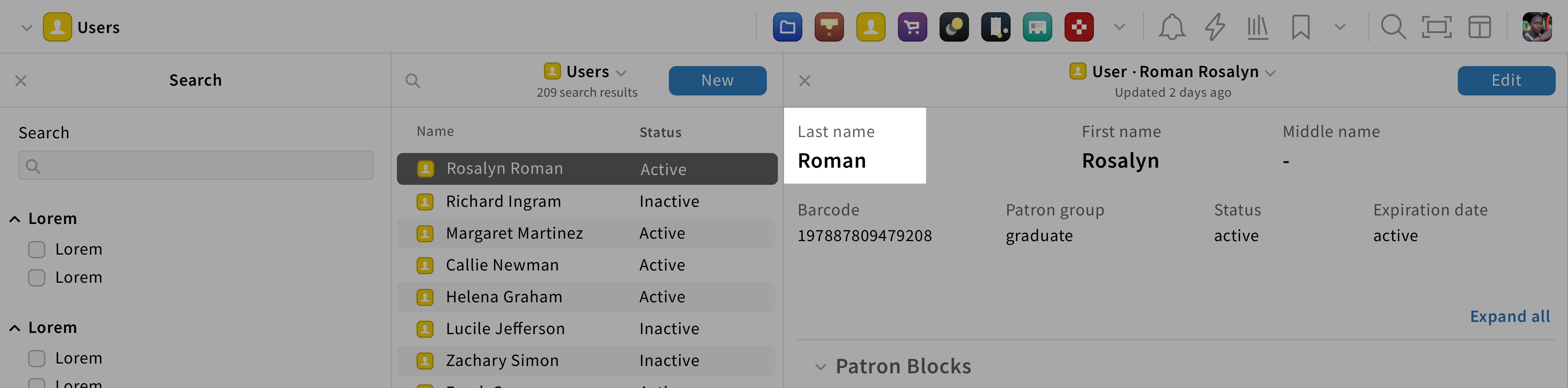Select the Zachary Simon row
Screen dimensions: 1568x388
[x=587, y=361]
